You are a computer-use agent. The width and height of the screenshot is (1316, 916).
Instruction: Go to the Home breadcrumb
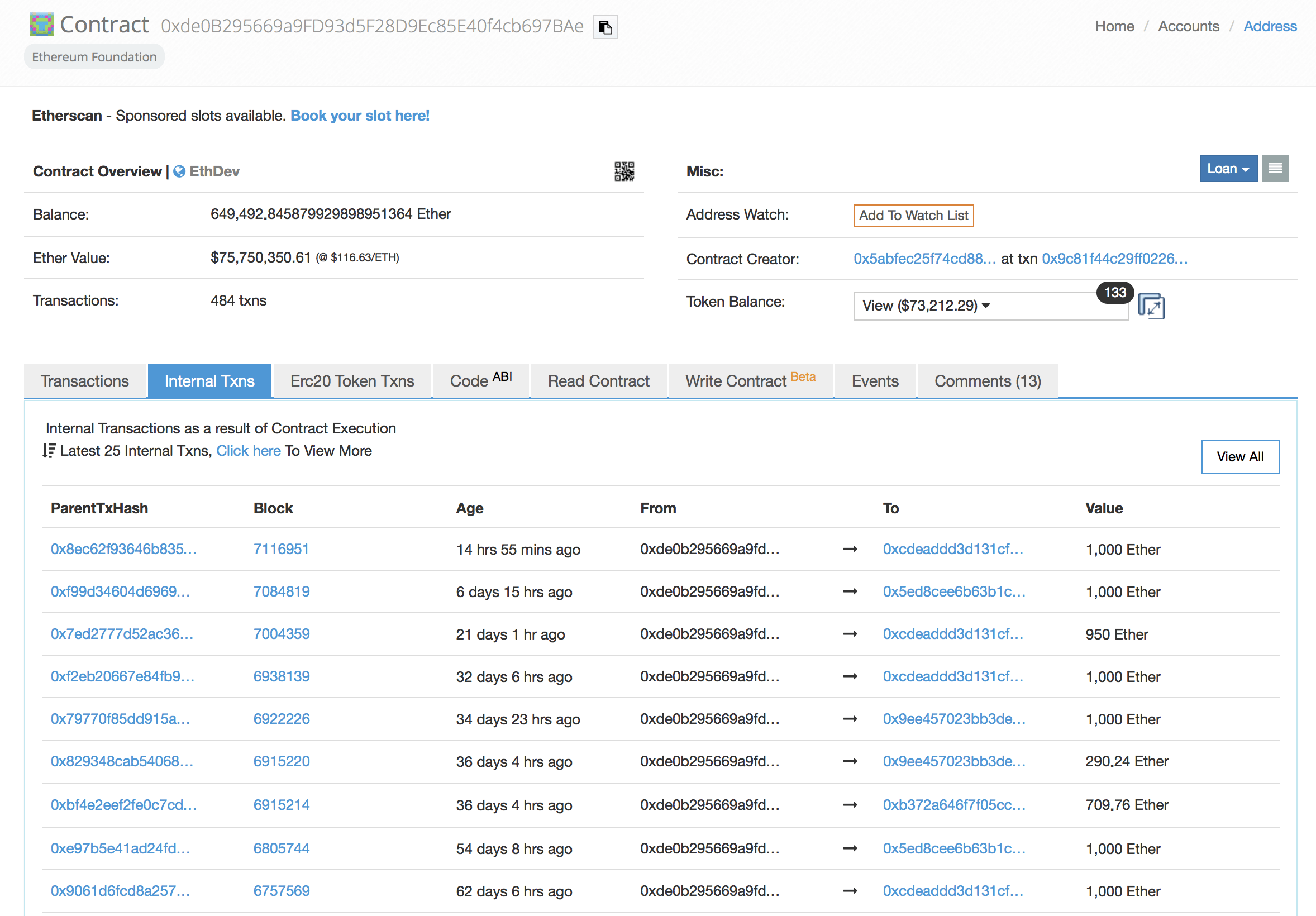coord(1114,26)
